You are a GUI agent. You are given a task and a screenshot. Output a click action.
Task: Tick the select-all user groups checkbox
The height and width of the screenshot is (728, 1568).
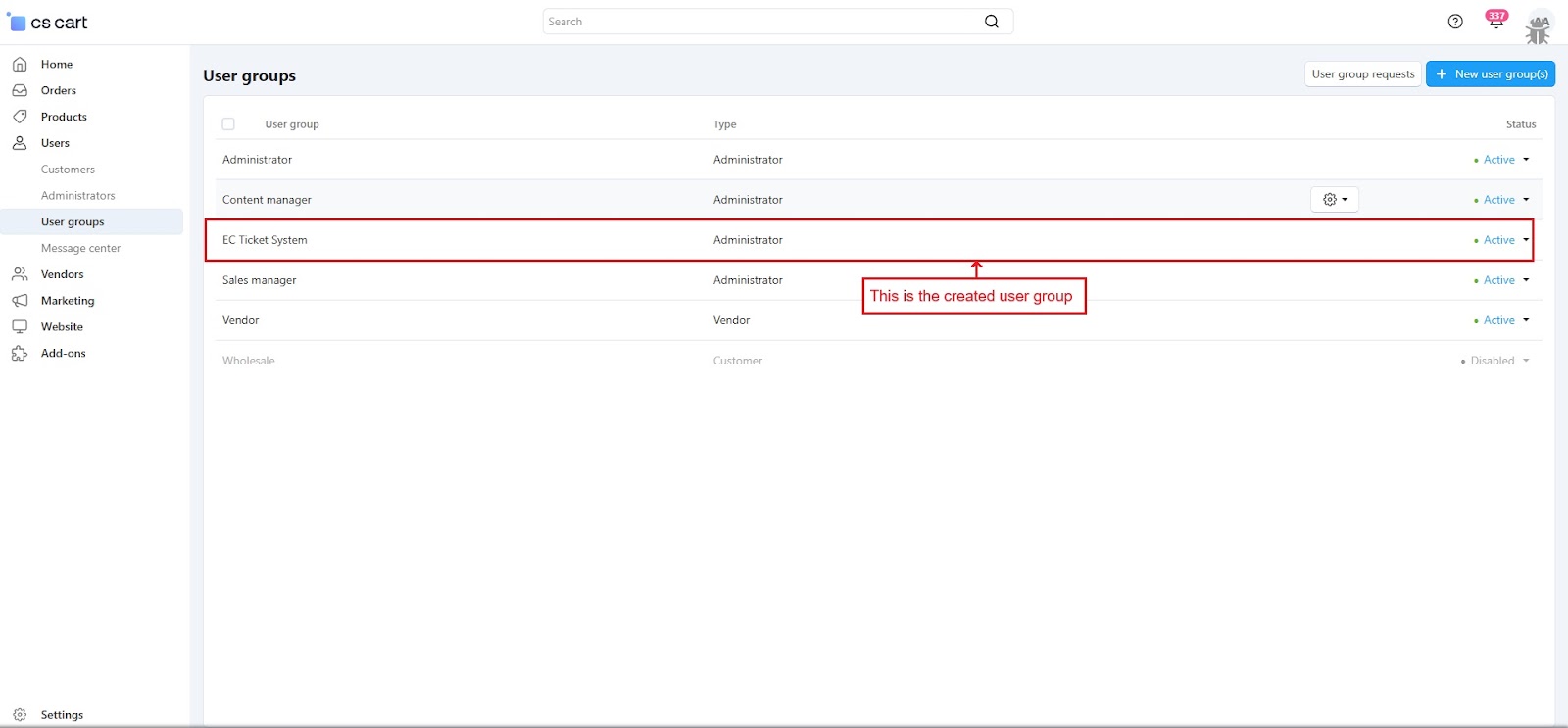click(x=228, y=124)
